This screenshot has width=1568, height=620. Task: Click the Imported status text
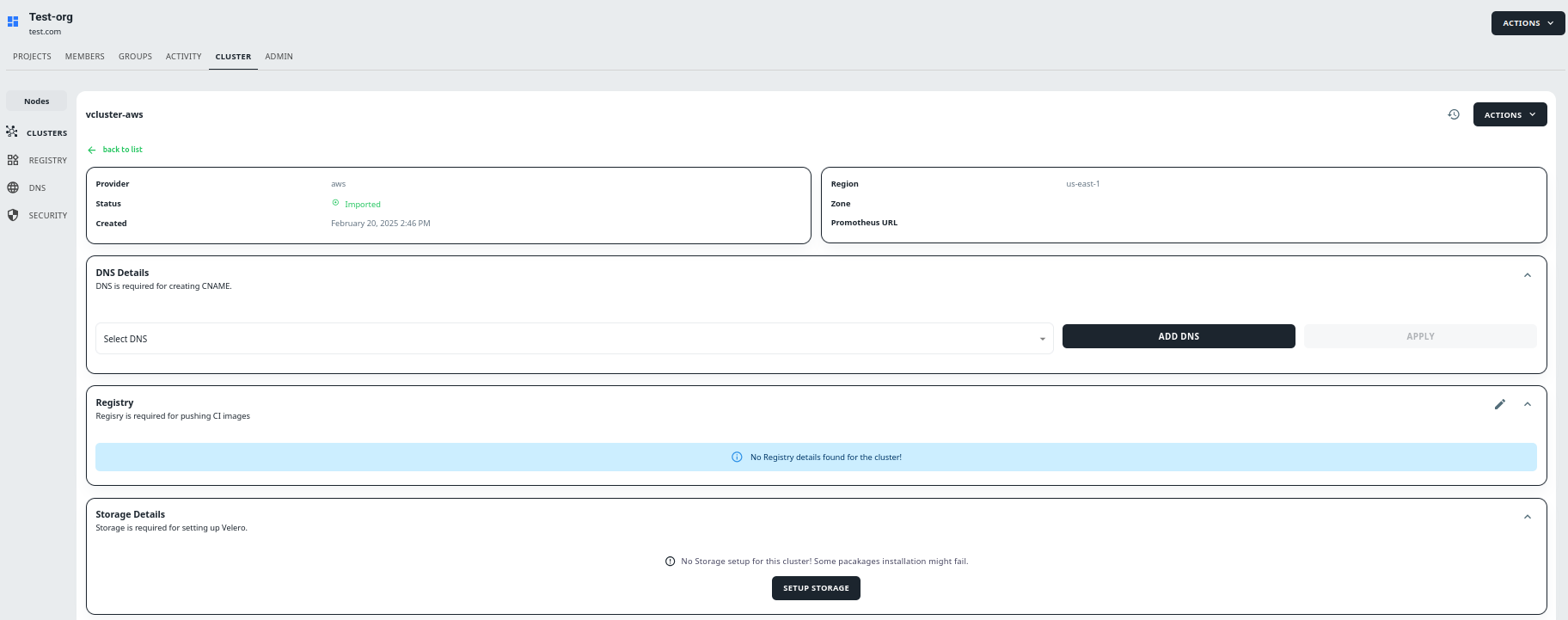coord(363,205)
